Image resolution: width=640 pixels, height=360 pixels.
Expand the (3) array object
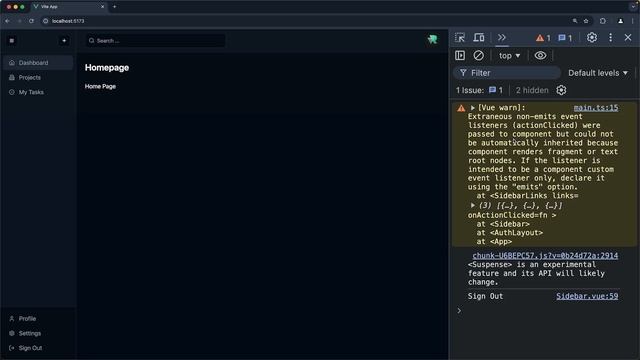click(x=473, y=205)
